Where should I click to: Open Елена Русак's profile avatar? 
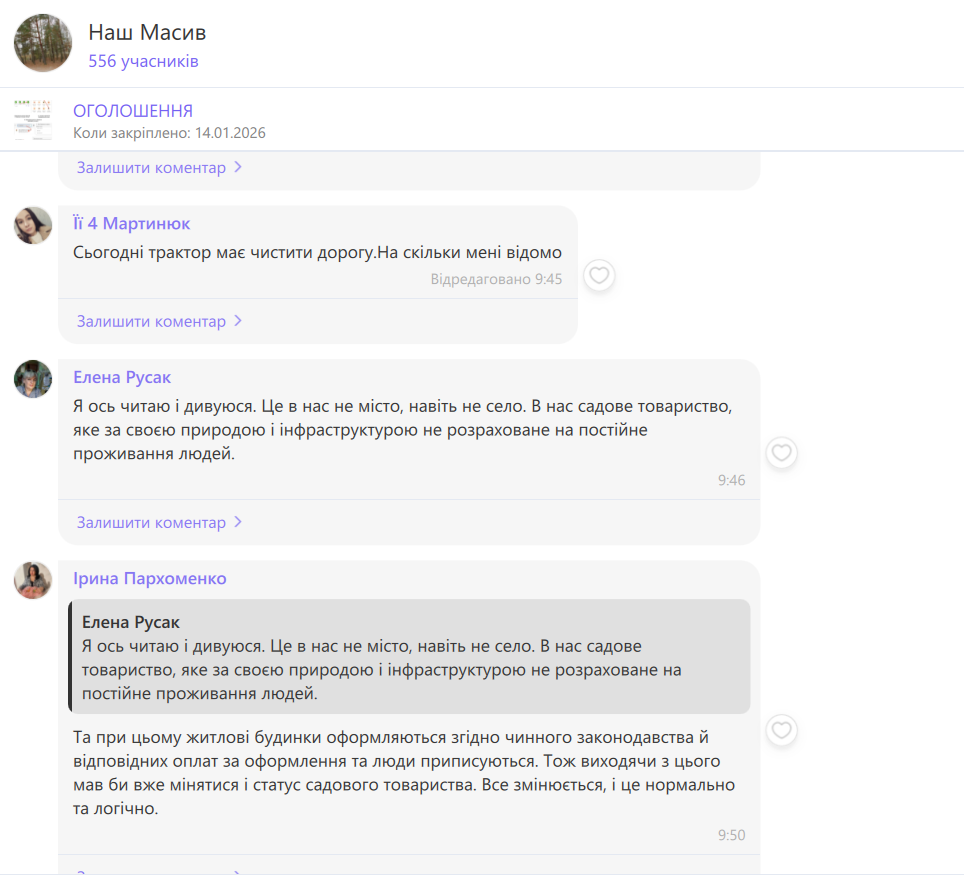coord(33,379)
